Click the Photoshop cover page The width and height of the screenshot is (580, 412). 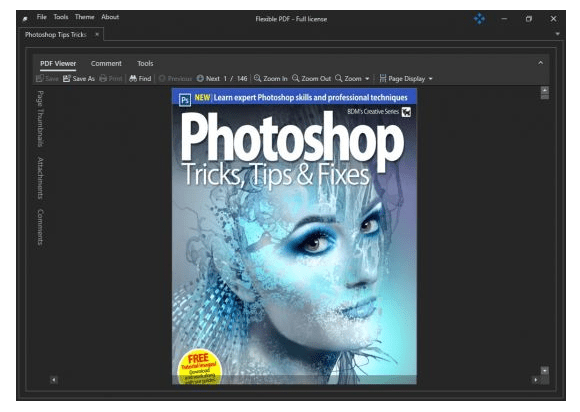[x=294, y=236]
